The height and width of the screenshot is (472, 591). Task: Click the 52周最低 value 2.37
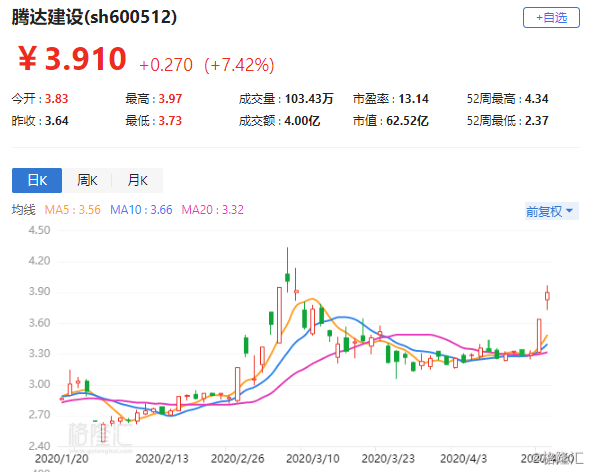(536, 121)
